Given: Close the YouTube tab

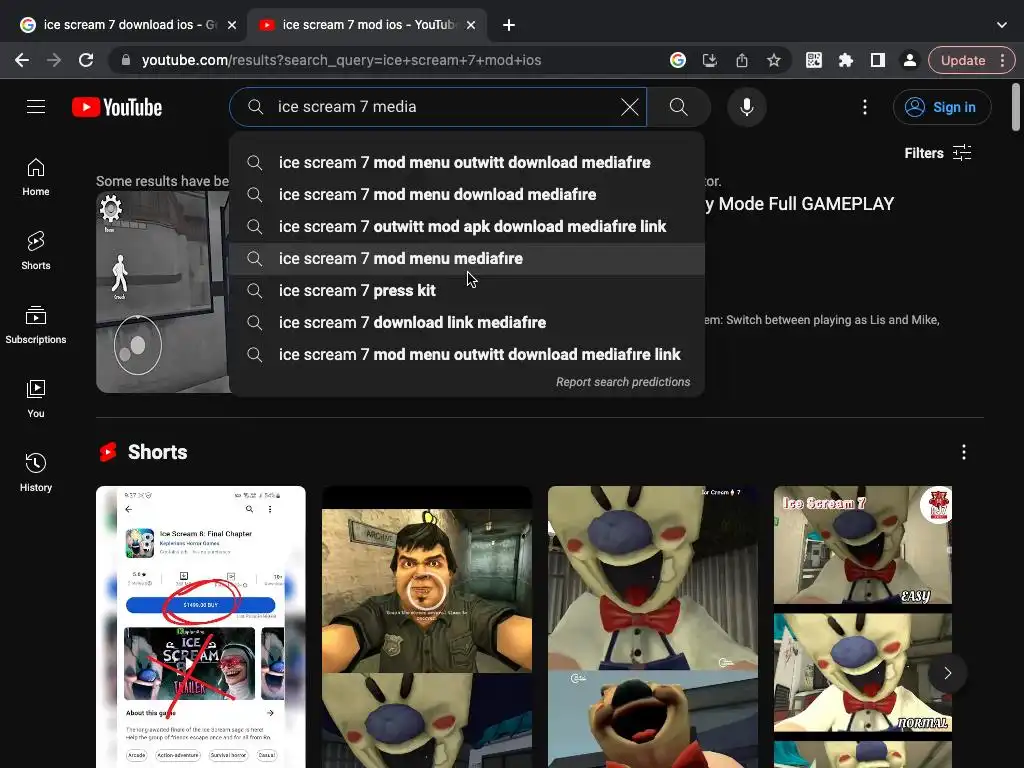Looking at the screenshot, I should [471, 25].
